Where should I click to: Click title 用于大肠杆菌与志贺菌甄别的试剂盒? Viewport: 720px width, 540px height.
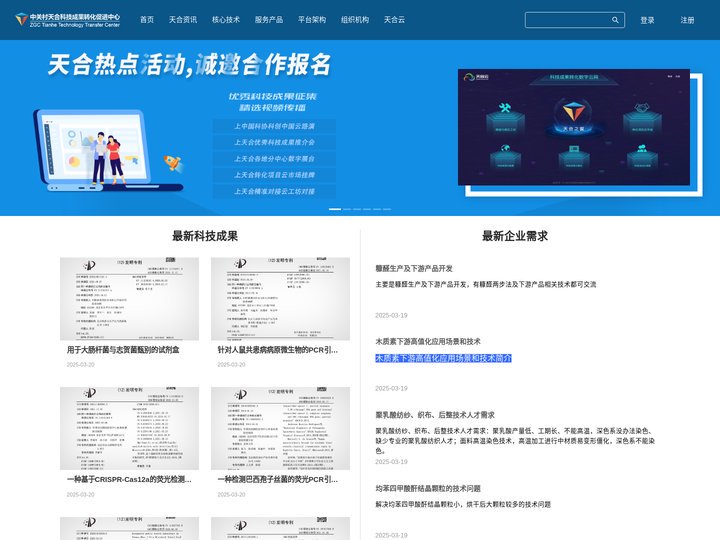click(x=123, y=350)
